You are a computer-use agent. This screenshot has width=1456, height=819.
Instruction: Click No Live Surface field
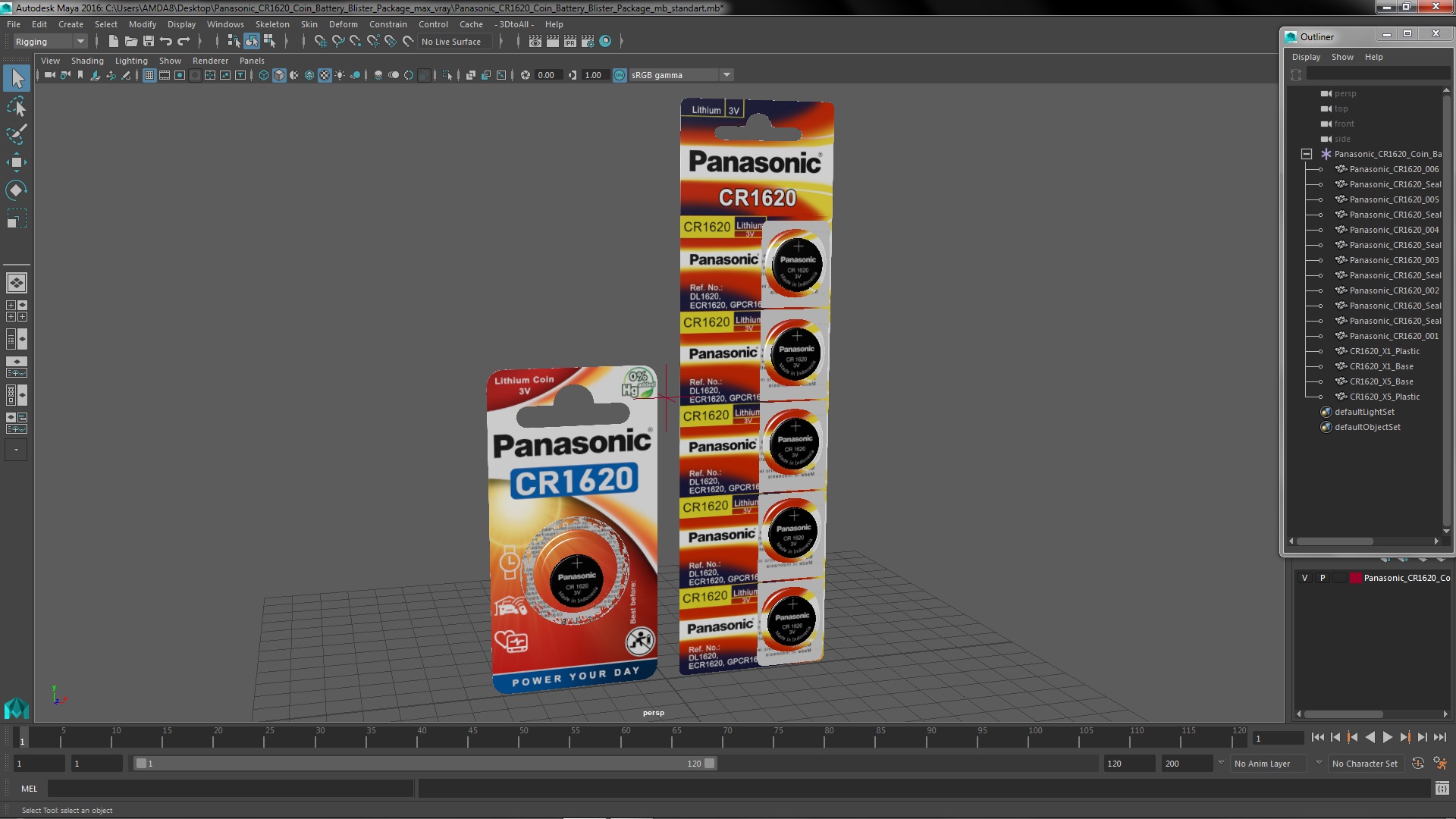(455, 42)
